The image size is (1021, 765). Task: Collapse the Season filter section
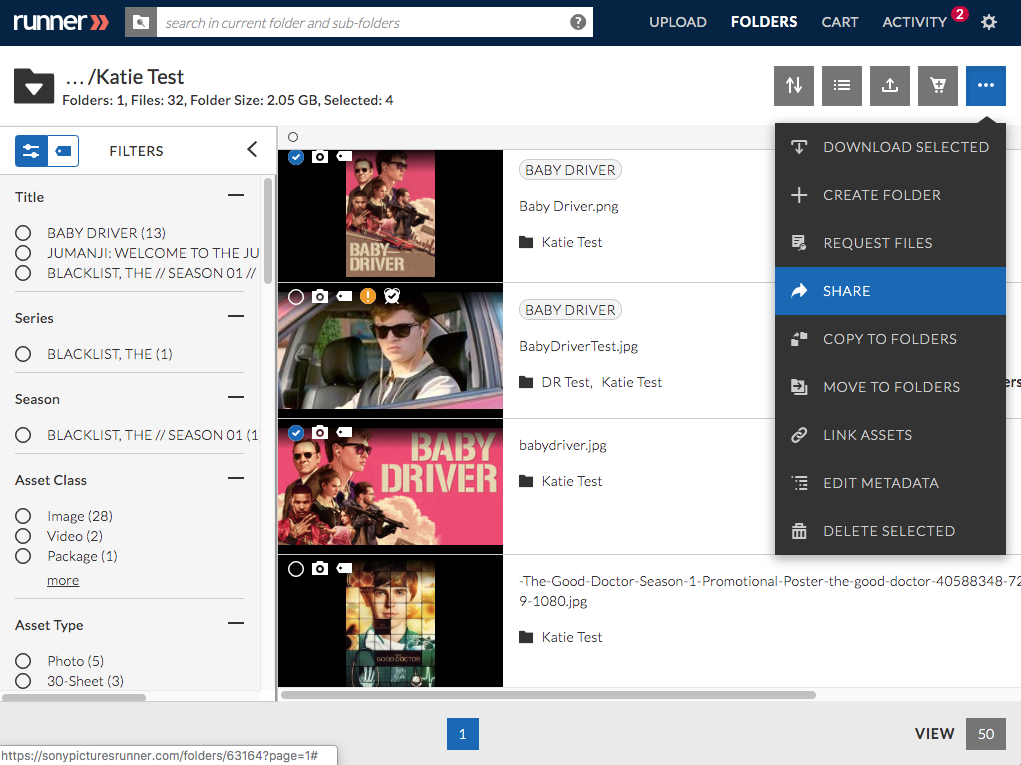(x=236, y=397)
